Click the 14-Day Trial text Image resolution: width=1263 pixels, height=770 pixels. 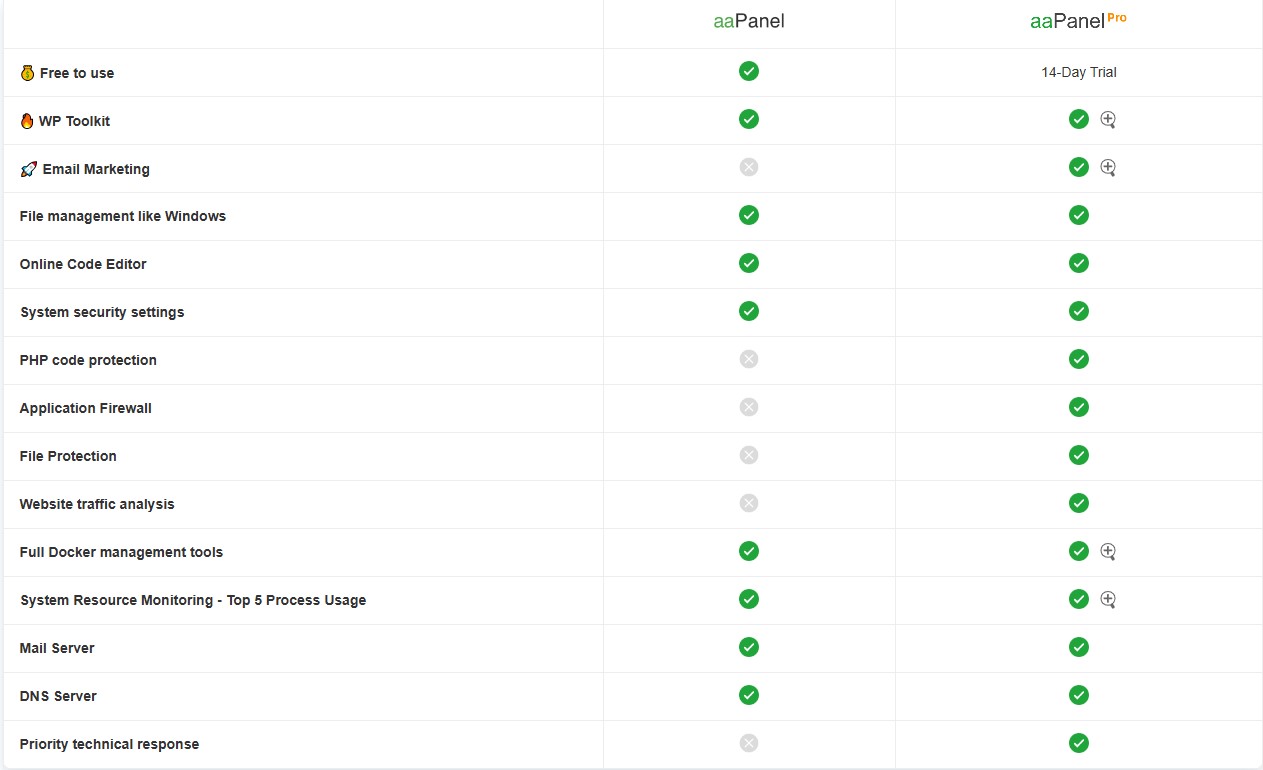click(x=1079, y=72)
